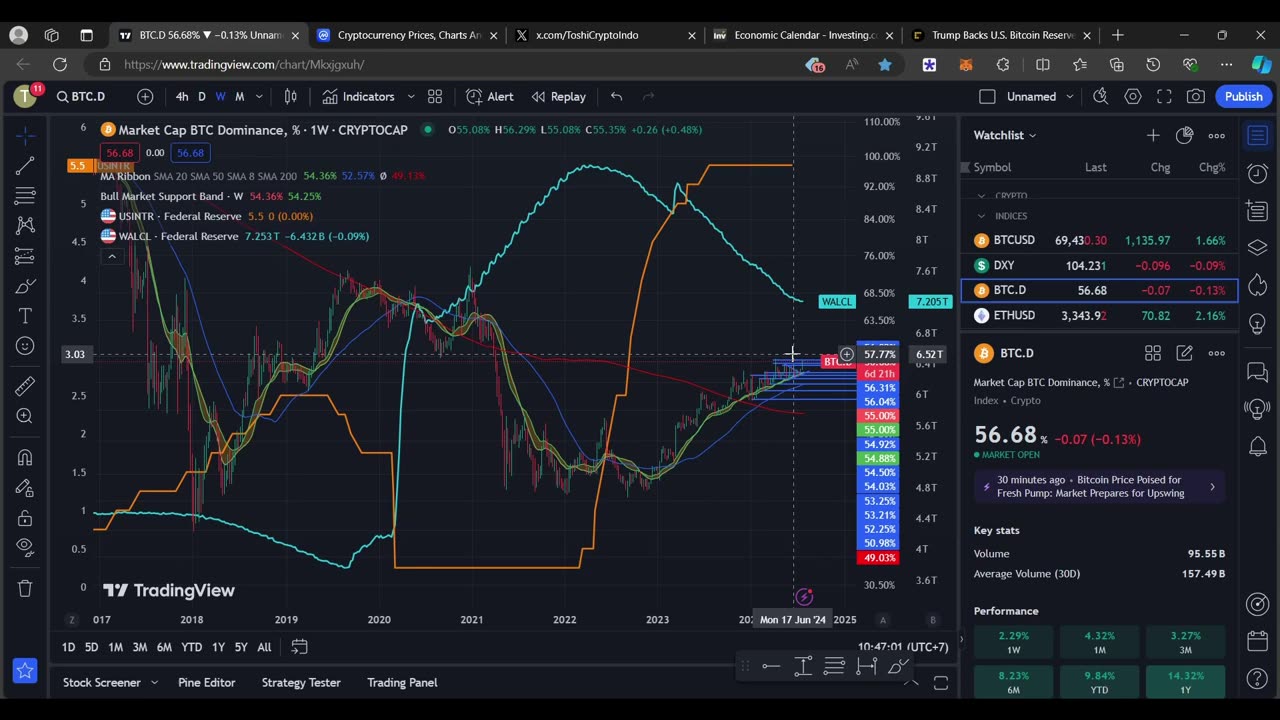1280x720 pixels.
Task: Set chart range to 1Y
Action: (218, 647)
